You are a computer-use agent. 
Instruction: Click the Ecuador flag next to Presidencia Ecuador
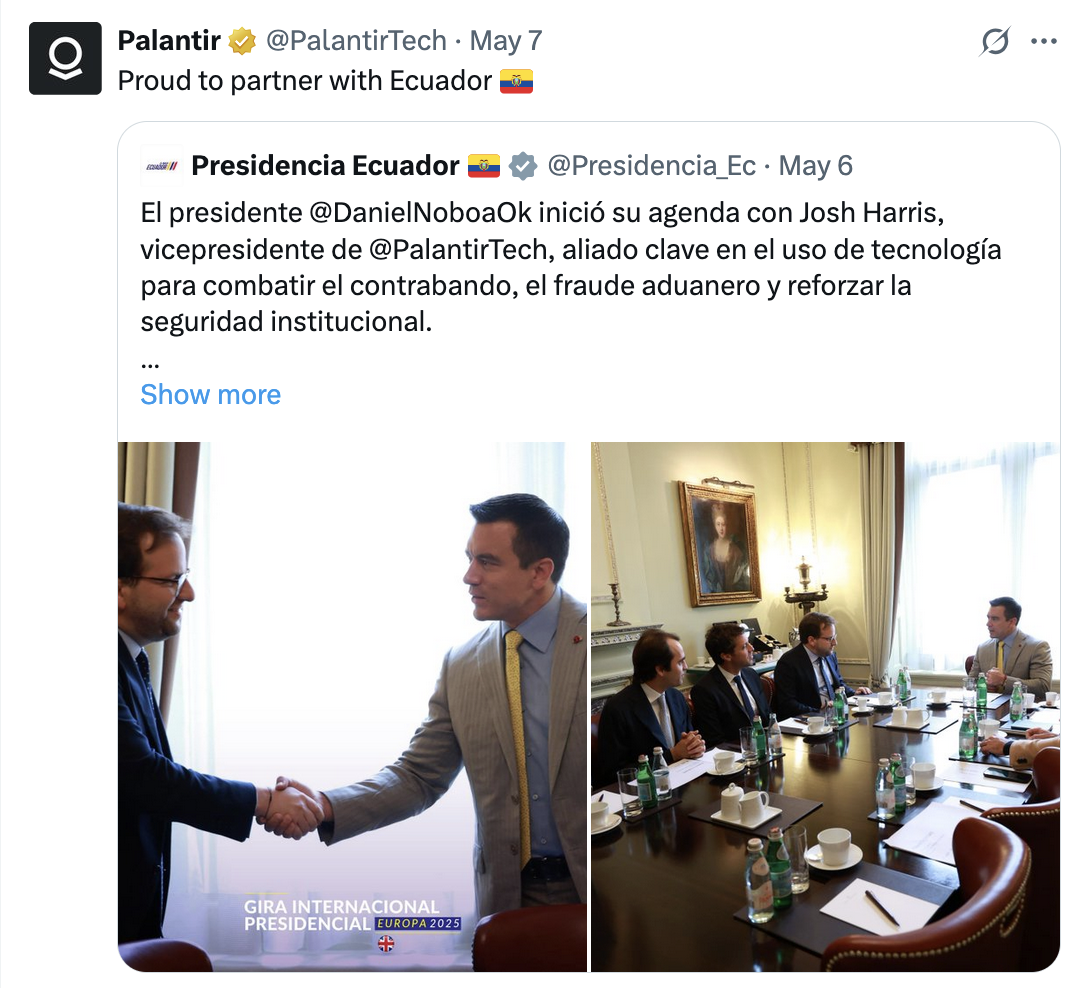484,166
